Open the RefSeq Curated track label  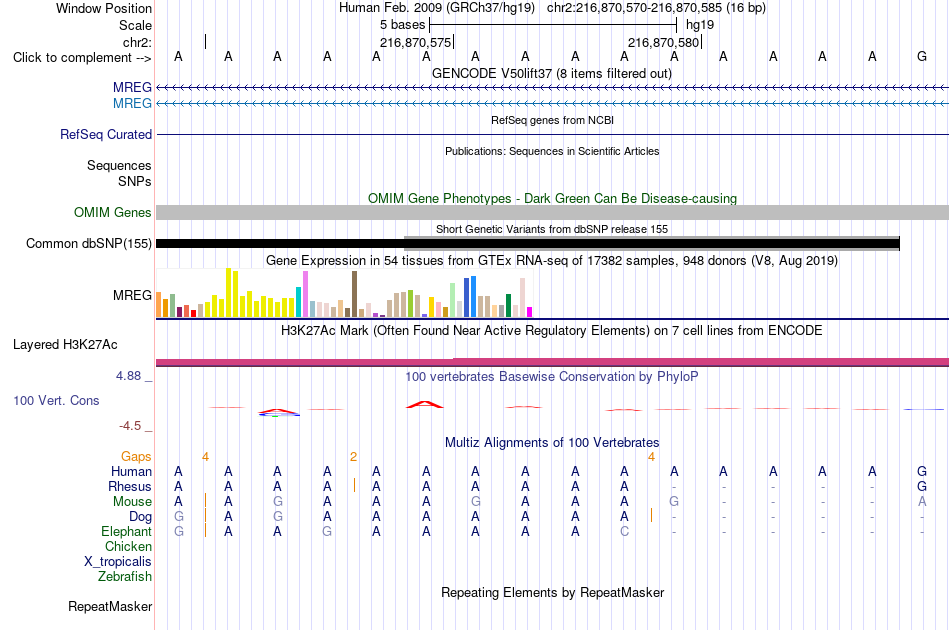pos(106,134)
